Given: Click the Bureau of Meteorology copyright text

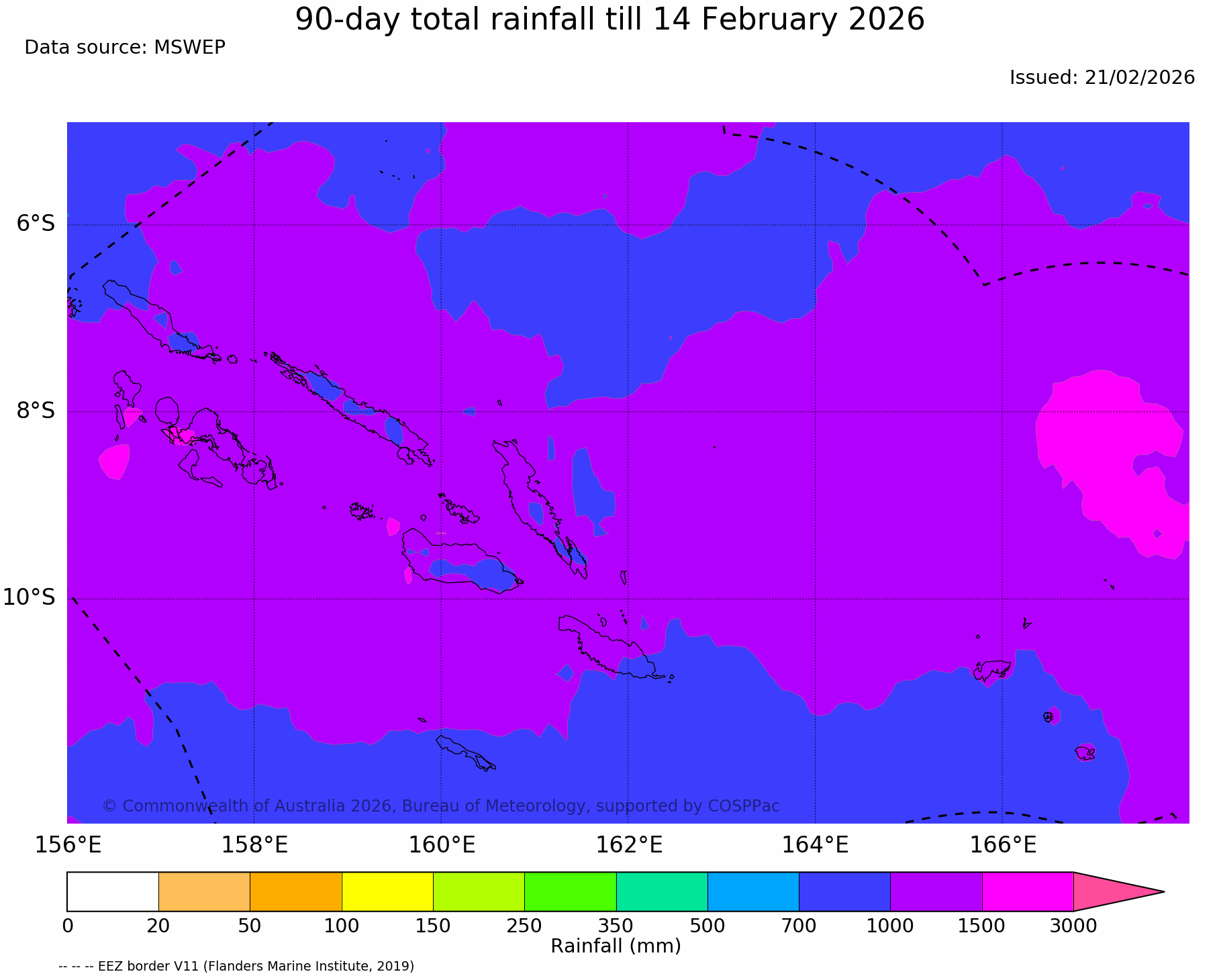Looking at the screenshot, I should [440, 806].
